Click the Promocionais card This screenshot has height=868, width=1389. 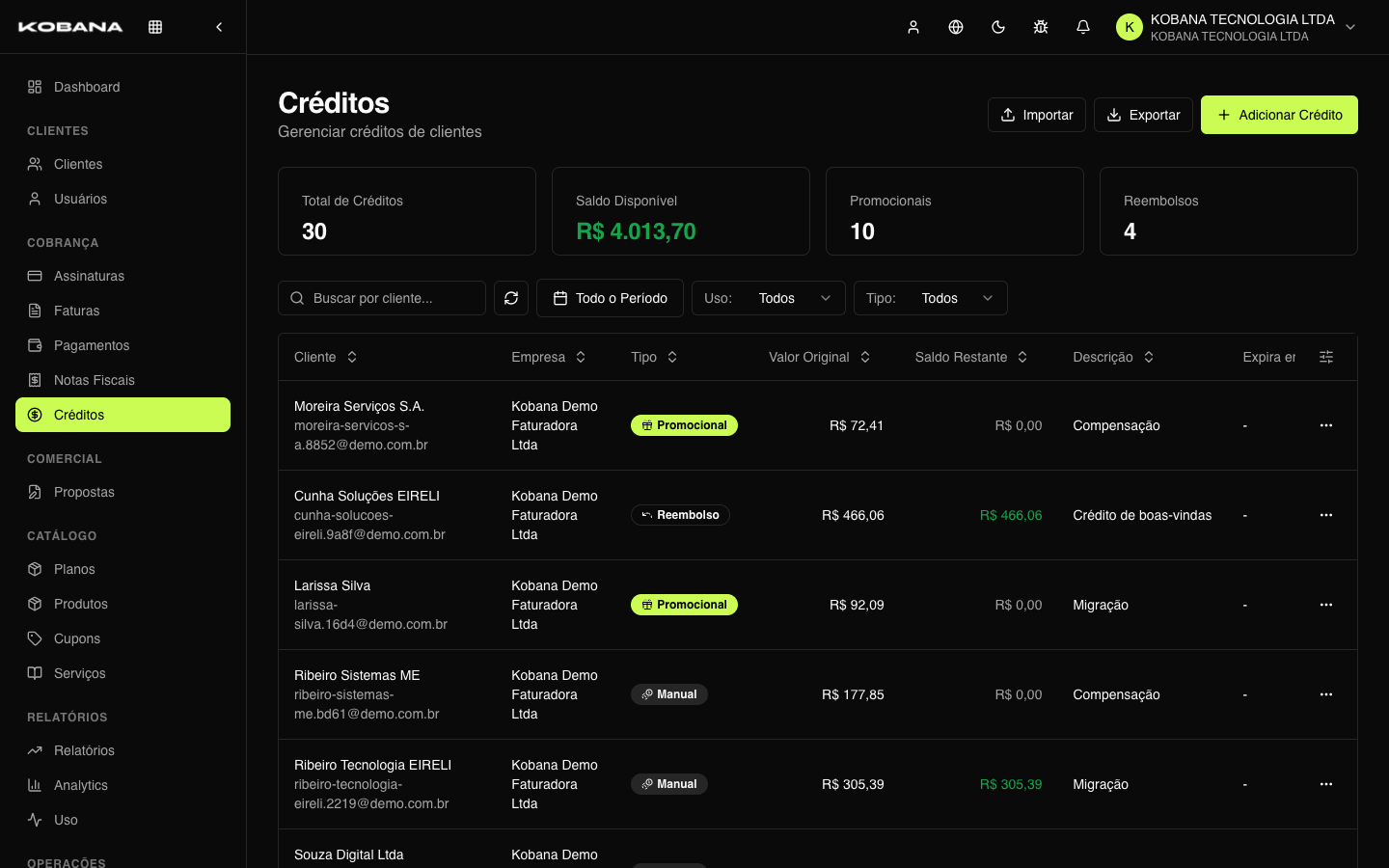[x=955, y=211]
